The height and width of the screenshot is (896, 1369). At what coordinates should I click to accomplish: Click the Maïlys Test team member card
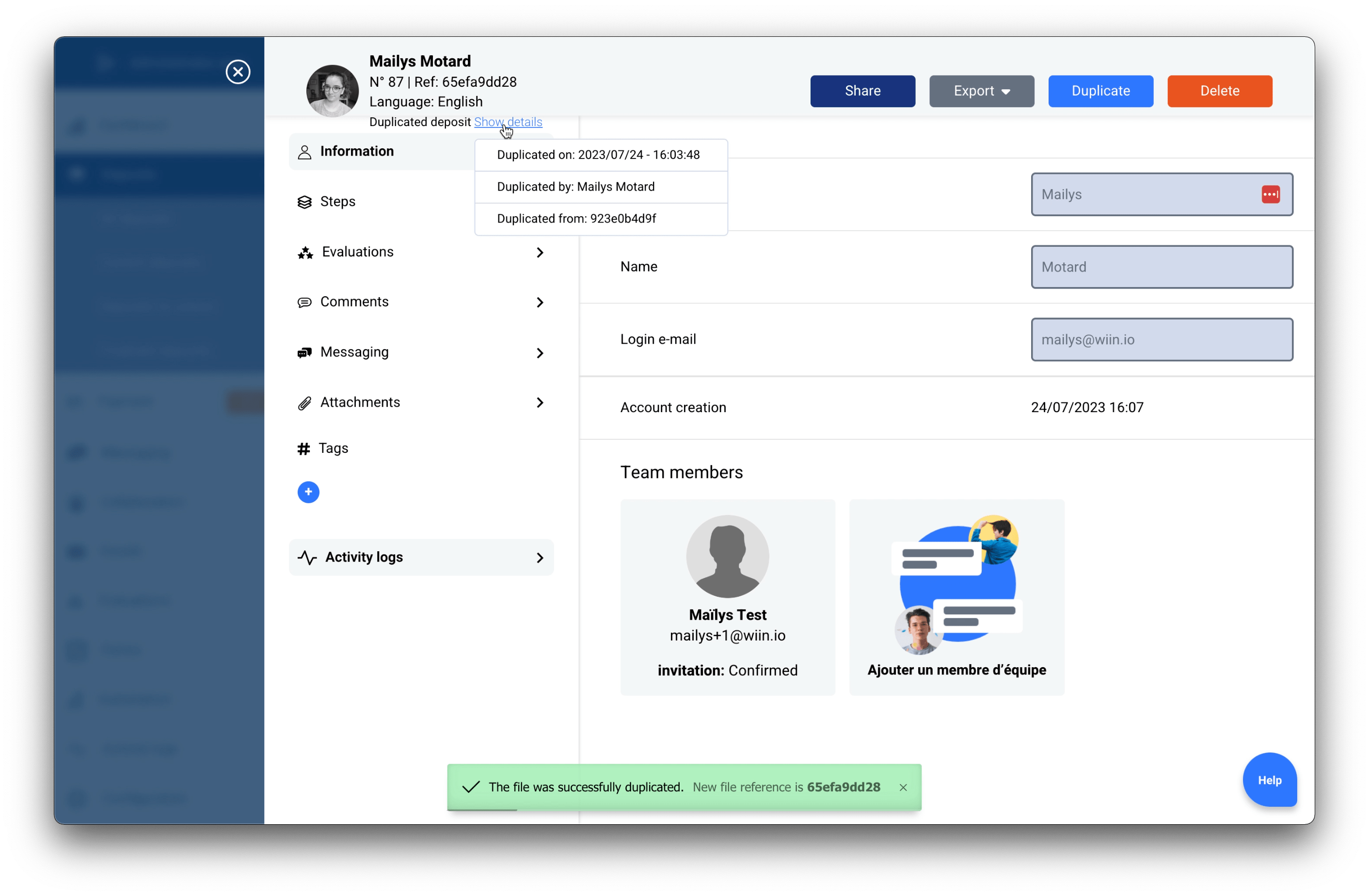727,597
